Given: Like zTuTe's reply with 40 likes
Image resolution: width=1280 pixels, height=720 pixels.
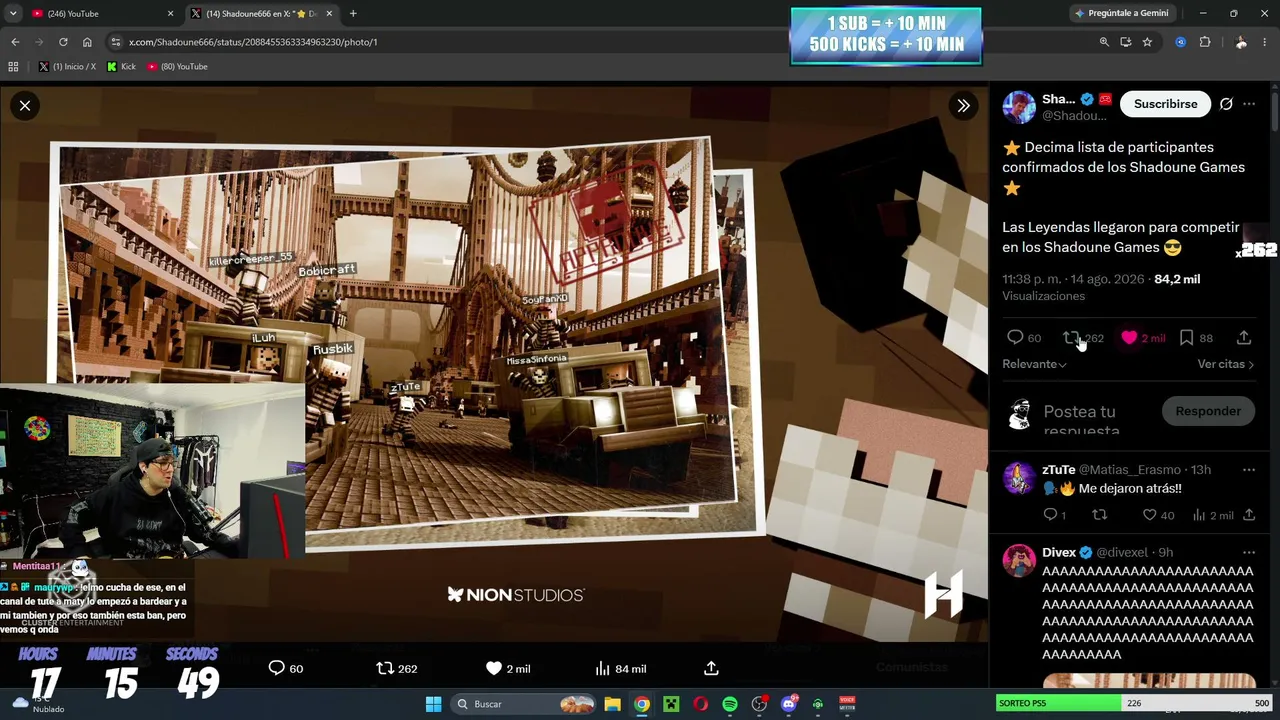Looking at the screenshot, I should point(1150,515).
